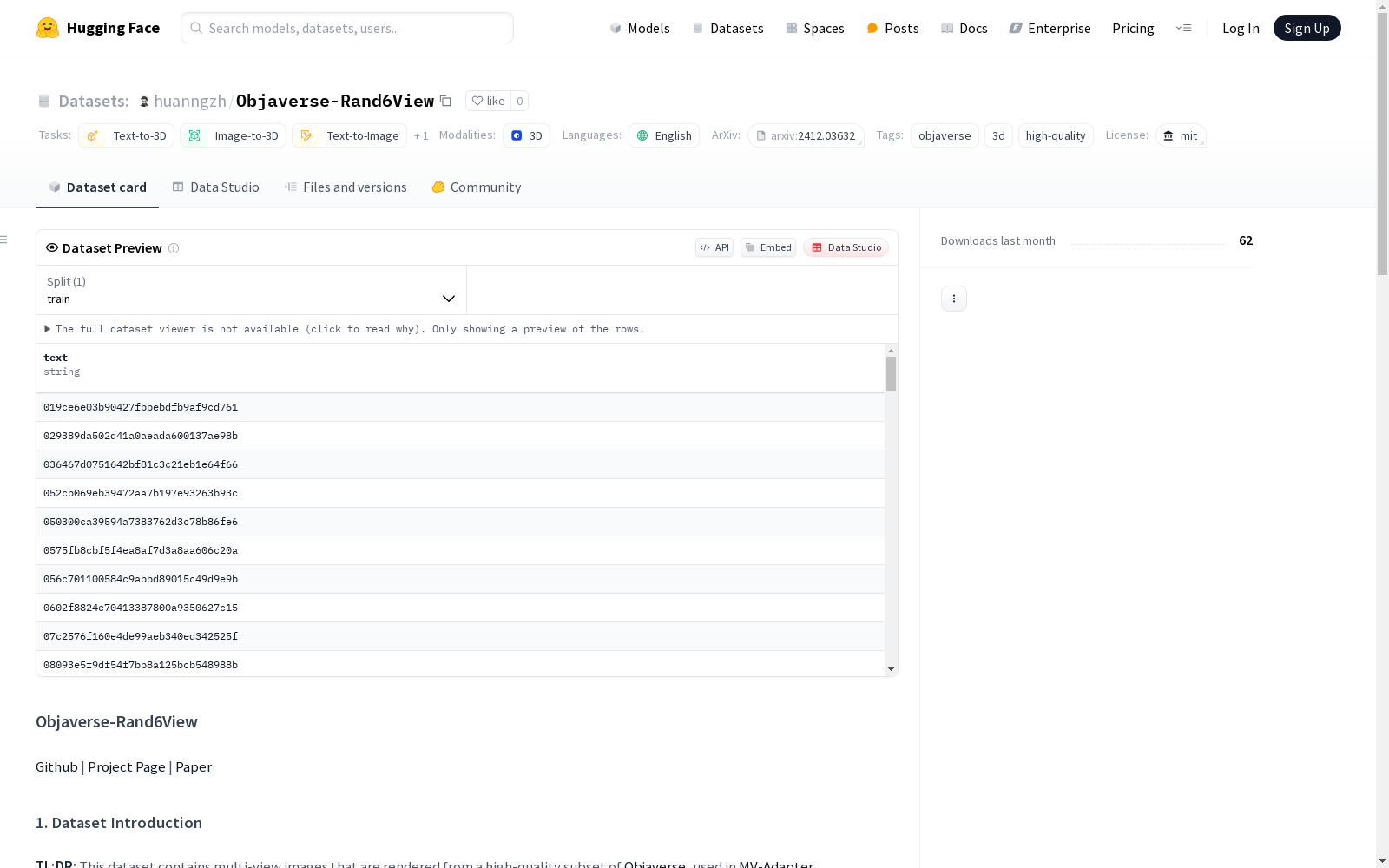View the Pricing page

(x=1133, y=28)
